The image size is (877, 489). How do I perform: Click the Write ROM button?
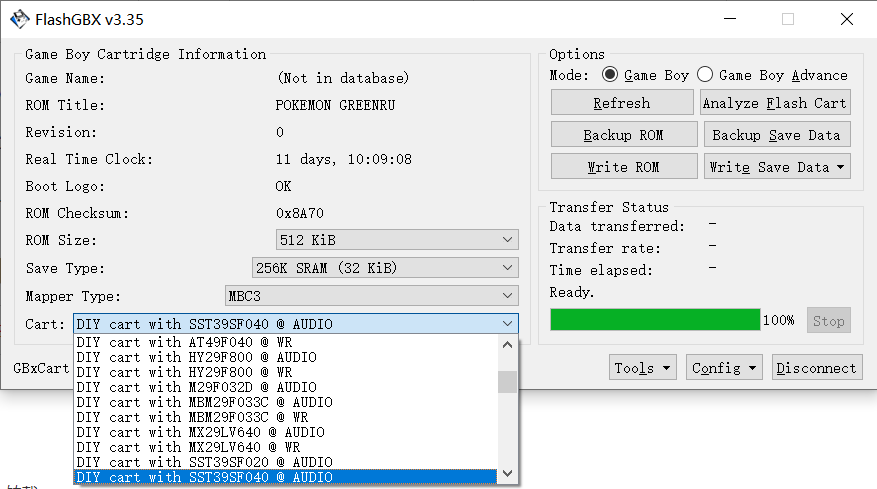pyautogui.click(x=621, y=167)
